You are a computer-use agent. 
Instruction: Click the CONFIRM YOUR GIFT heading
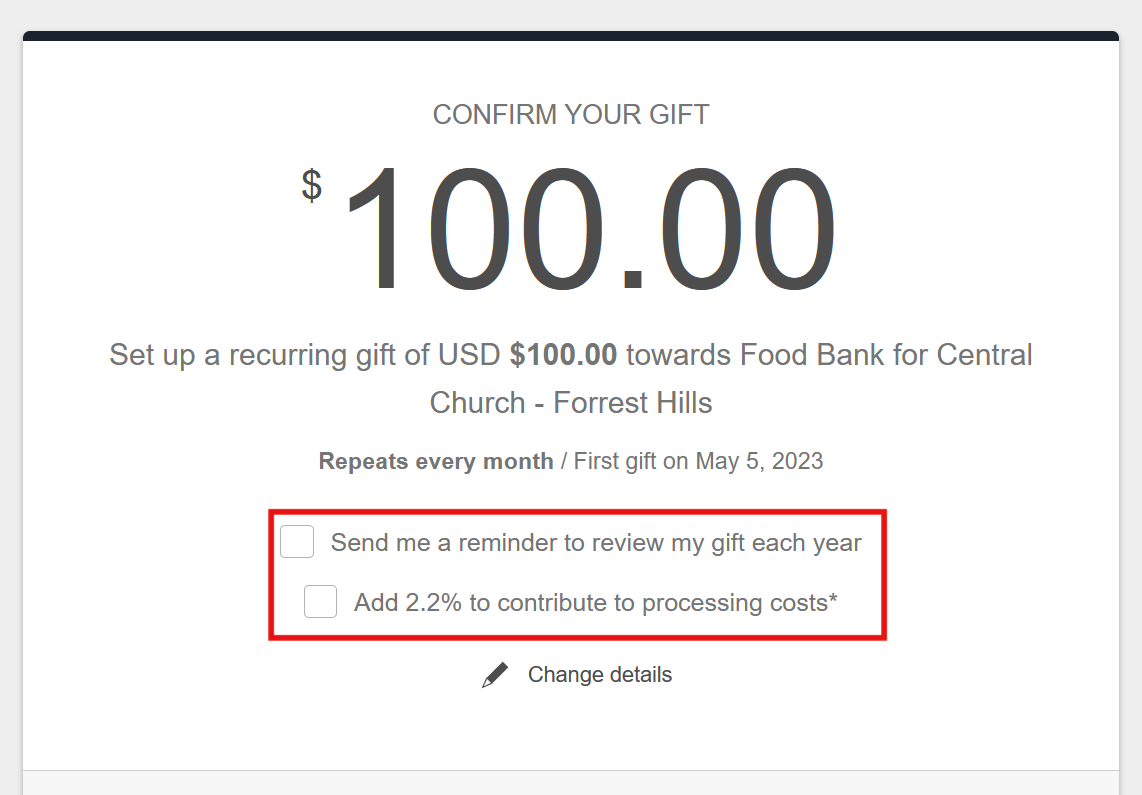pyautogui.click(x=570, y=114)
